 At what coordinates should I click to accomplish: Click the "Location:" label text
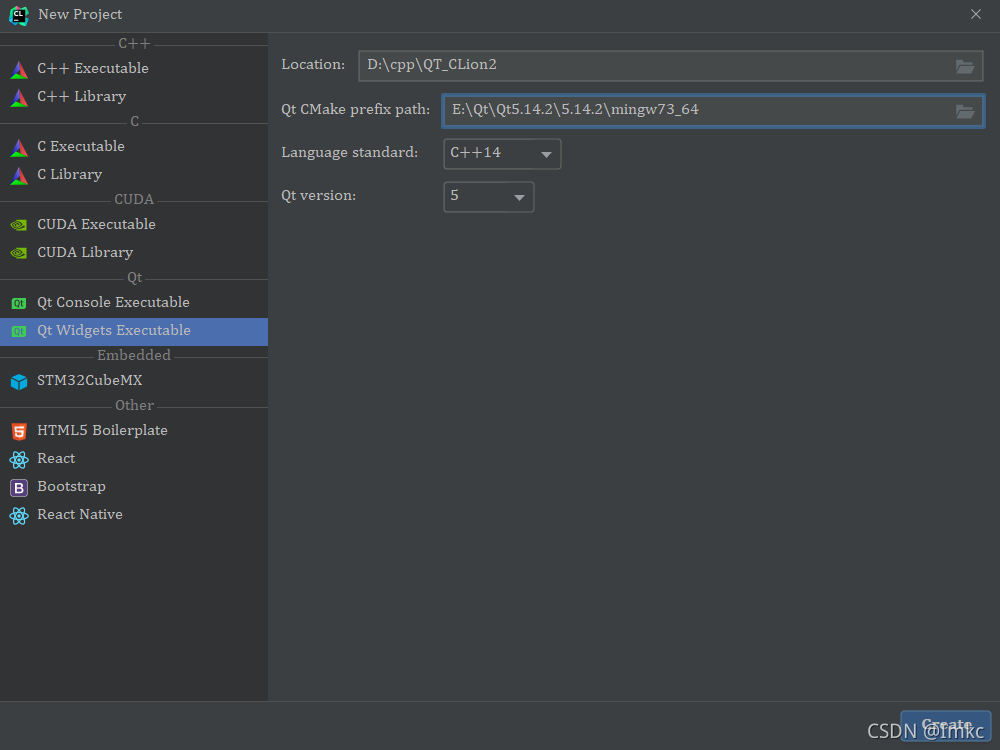tap(313, 64)
